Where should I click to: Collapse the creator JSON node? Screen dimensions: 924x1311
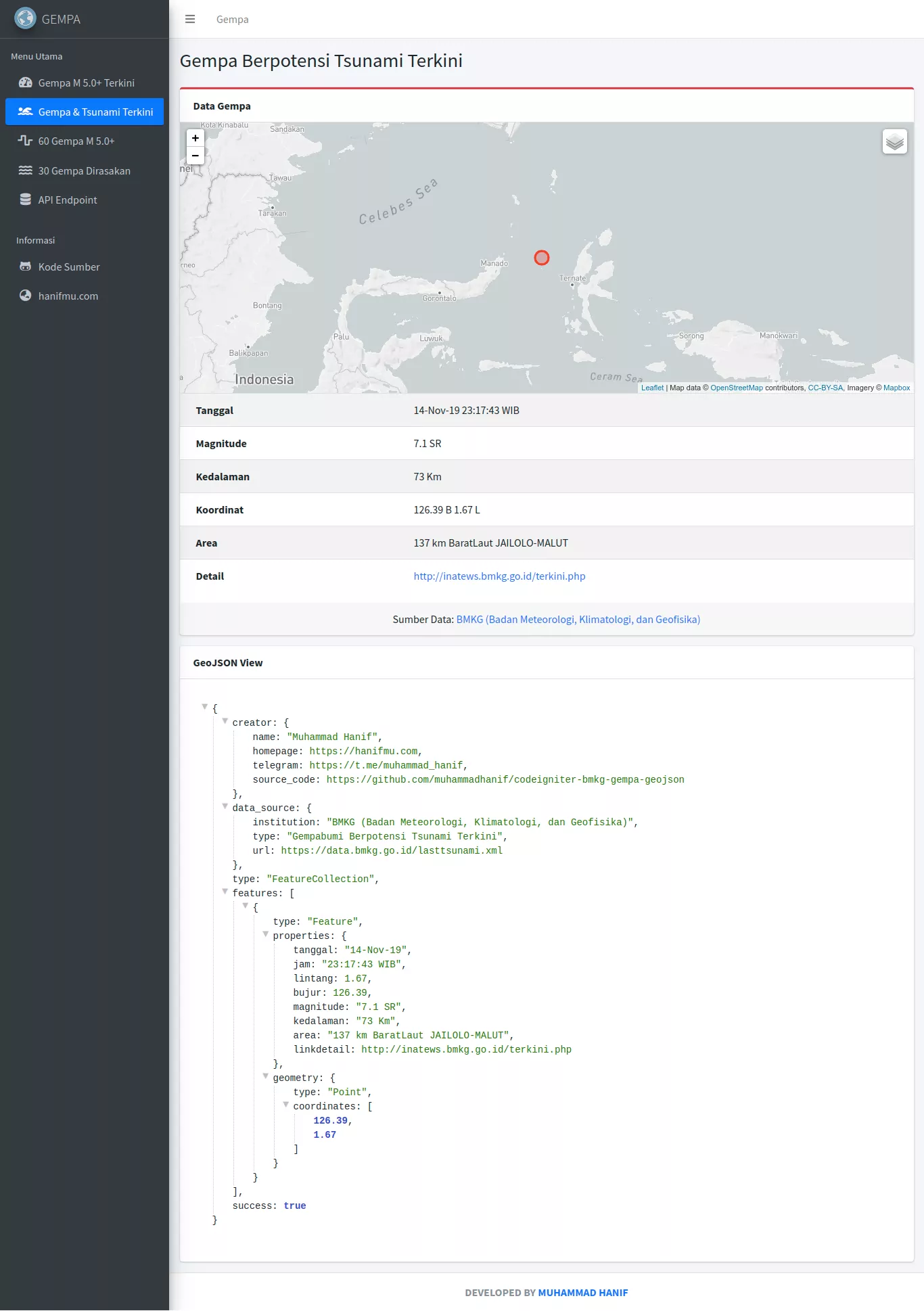tap(225, 721)
